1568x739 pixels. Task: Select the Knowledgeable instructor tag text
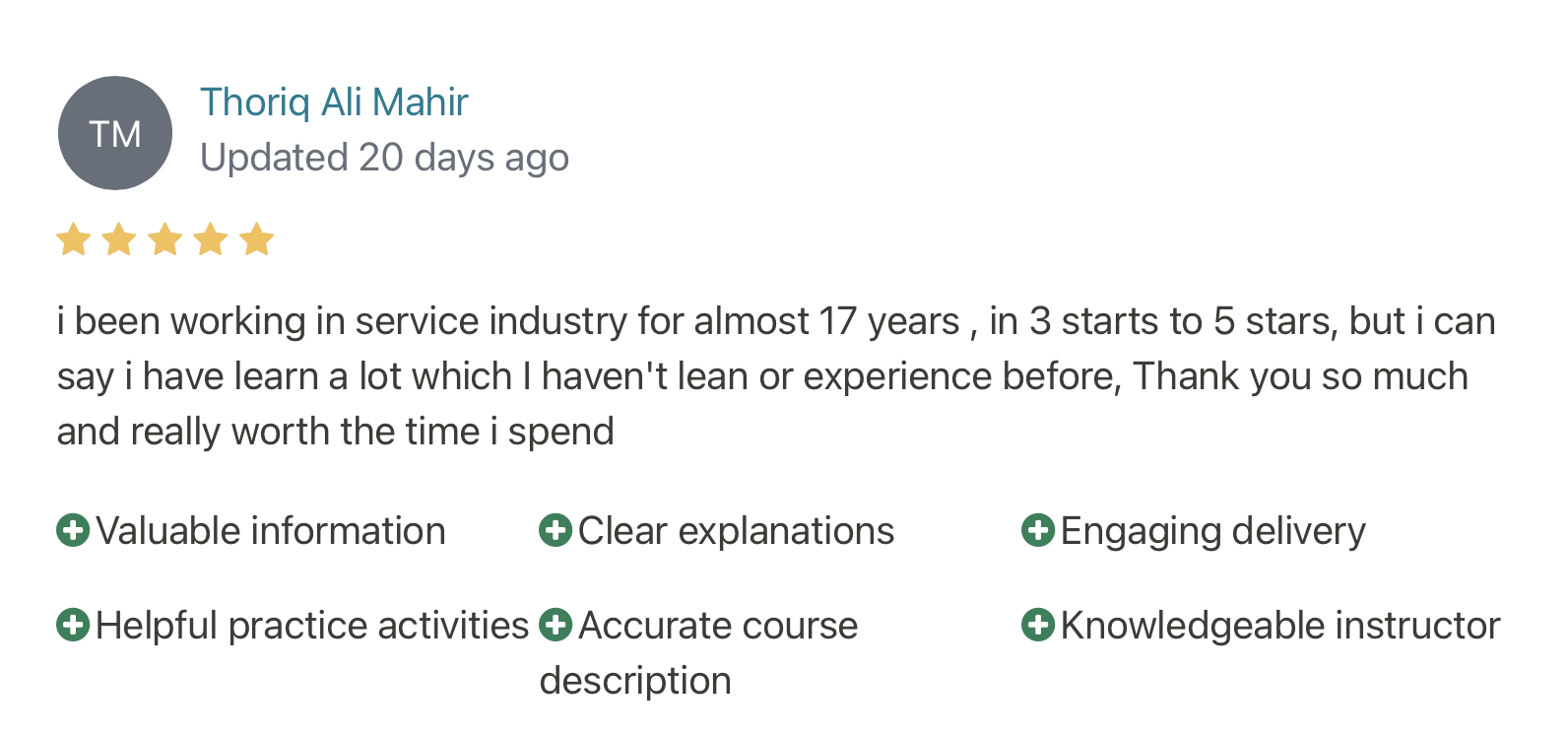click(1280, 627)
